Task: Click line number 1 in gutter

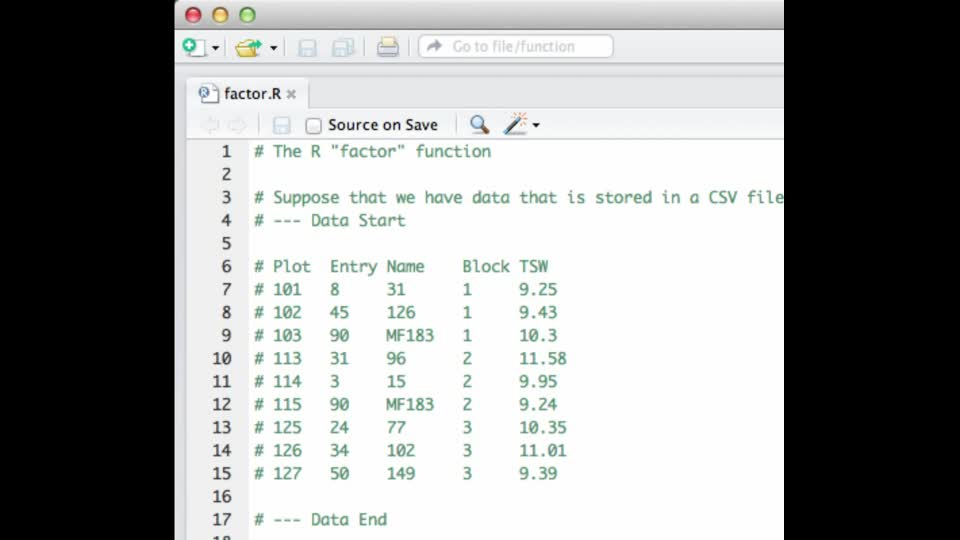Action: pyautogui.click(x=227, y=151)
